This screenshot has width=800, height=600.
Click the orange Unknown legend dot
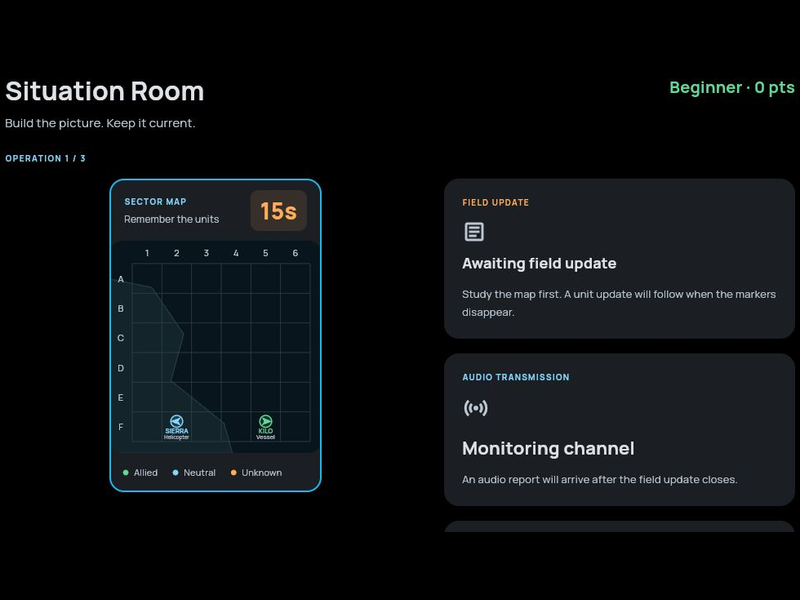(234, 473)
